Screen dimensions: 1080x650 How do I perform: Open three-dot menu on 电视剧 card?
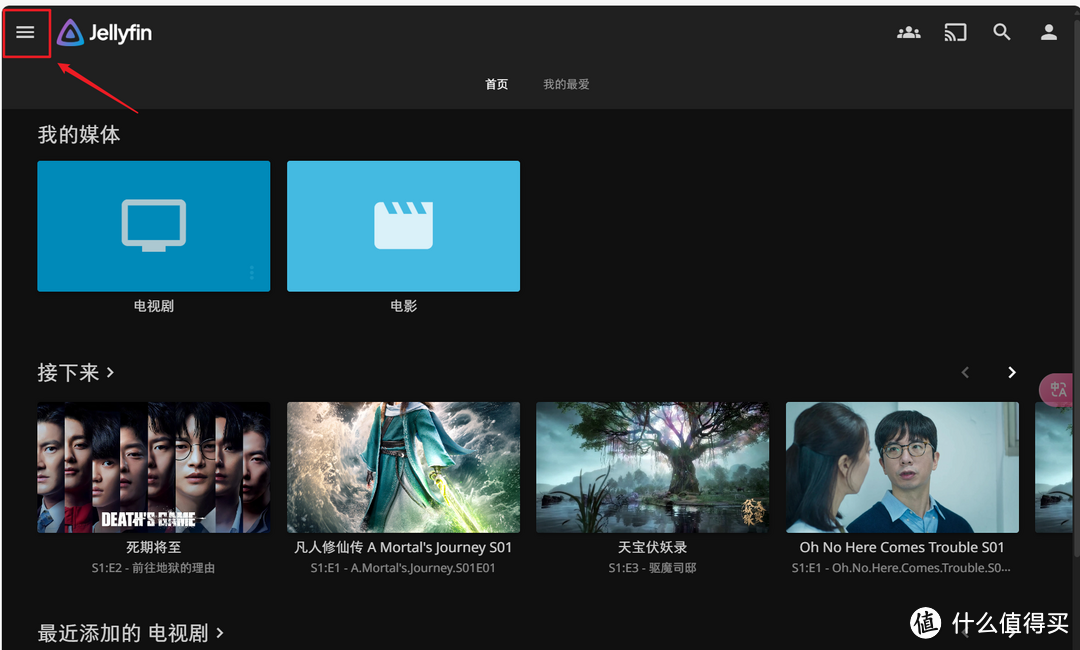click(251, 273)
